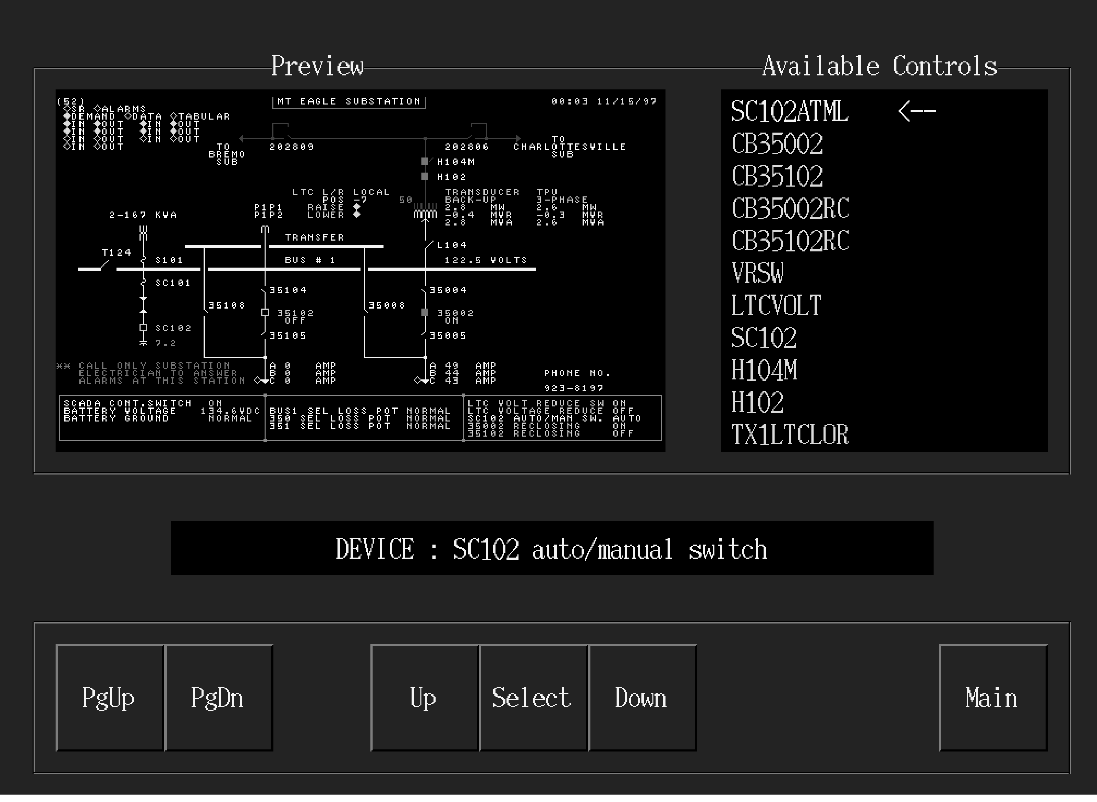Click the Down navigation button
The height and width of the screenshot is (802, 1097).
pyautogui.click(x=642, y=698)
